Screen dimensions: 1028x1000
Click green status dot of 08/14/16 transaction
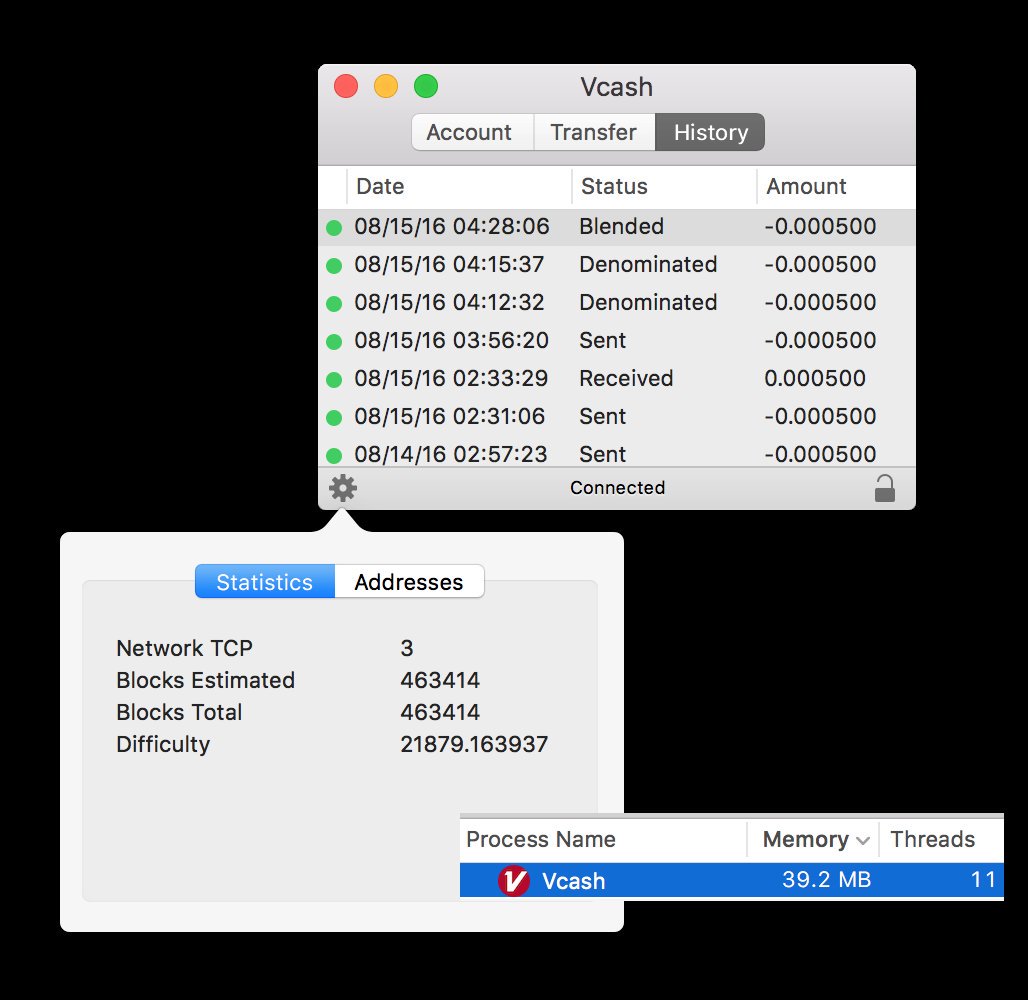tap(334, 455)
